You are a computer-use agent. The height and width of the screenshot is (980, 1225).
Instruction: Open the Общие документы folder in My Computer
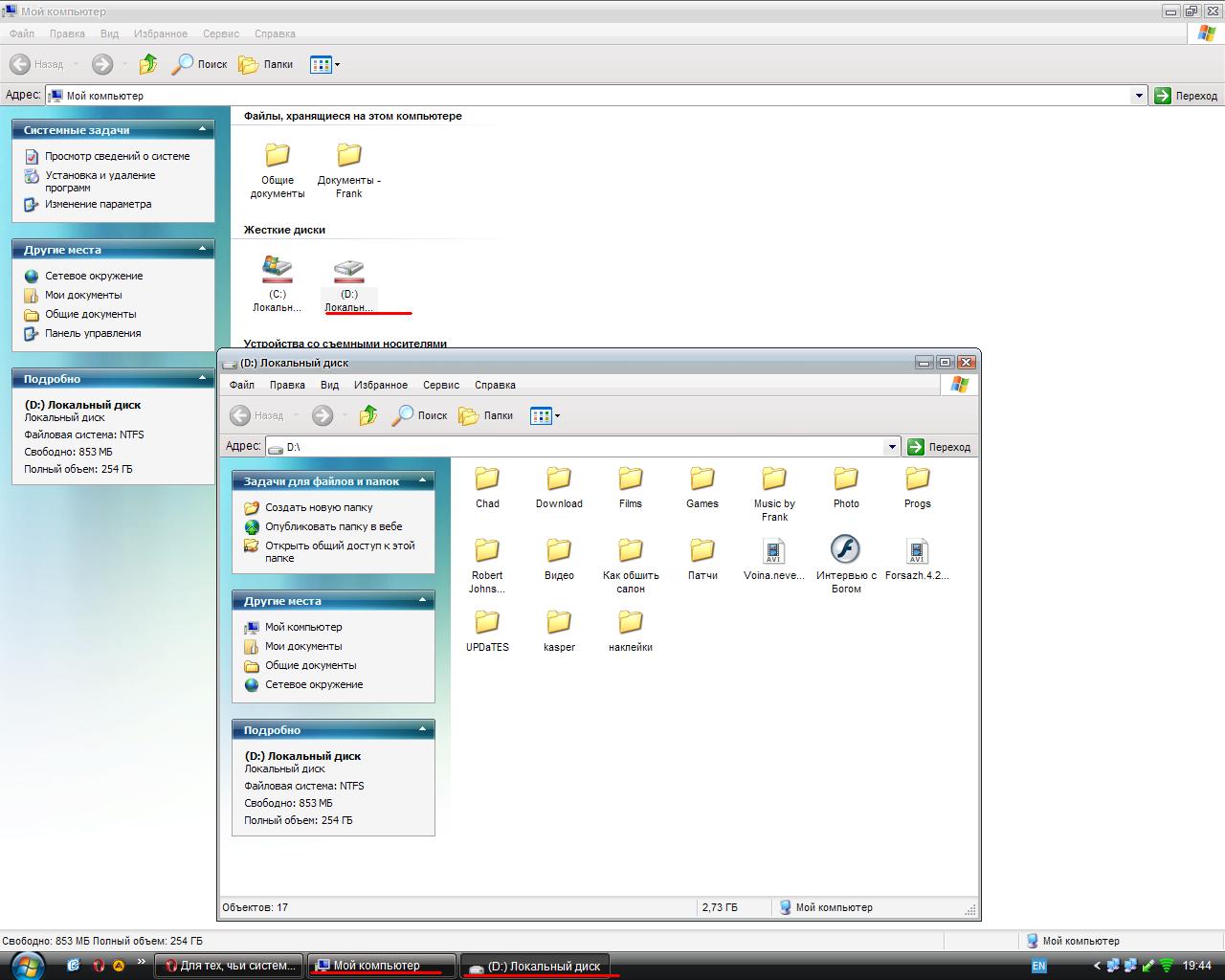click(x=278, y=156)
